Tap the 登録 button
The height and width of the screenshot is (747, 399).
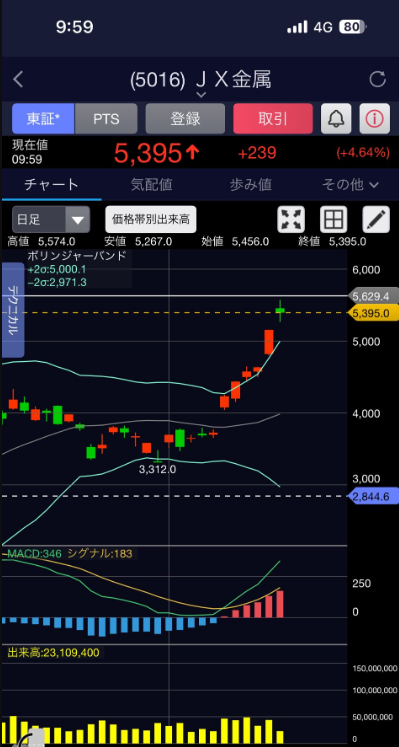(x=185, y=119)
